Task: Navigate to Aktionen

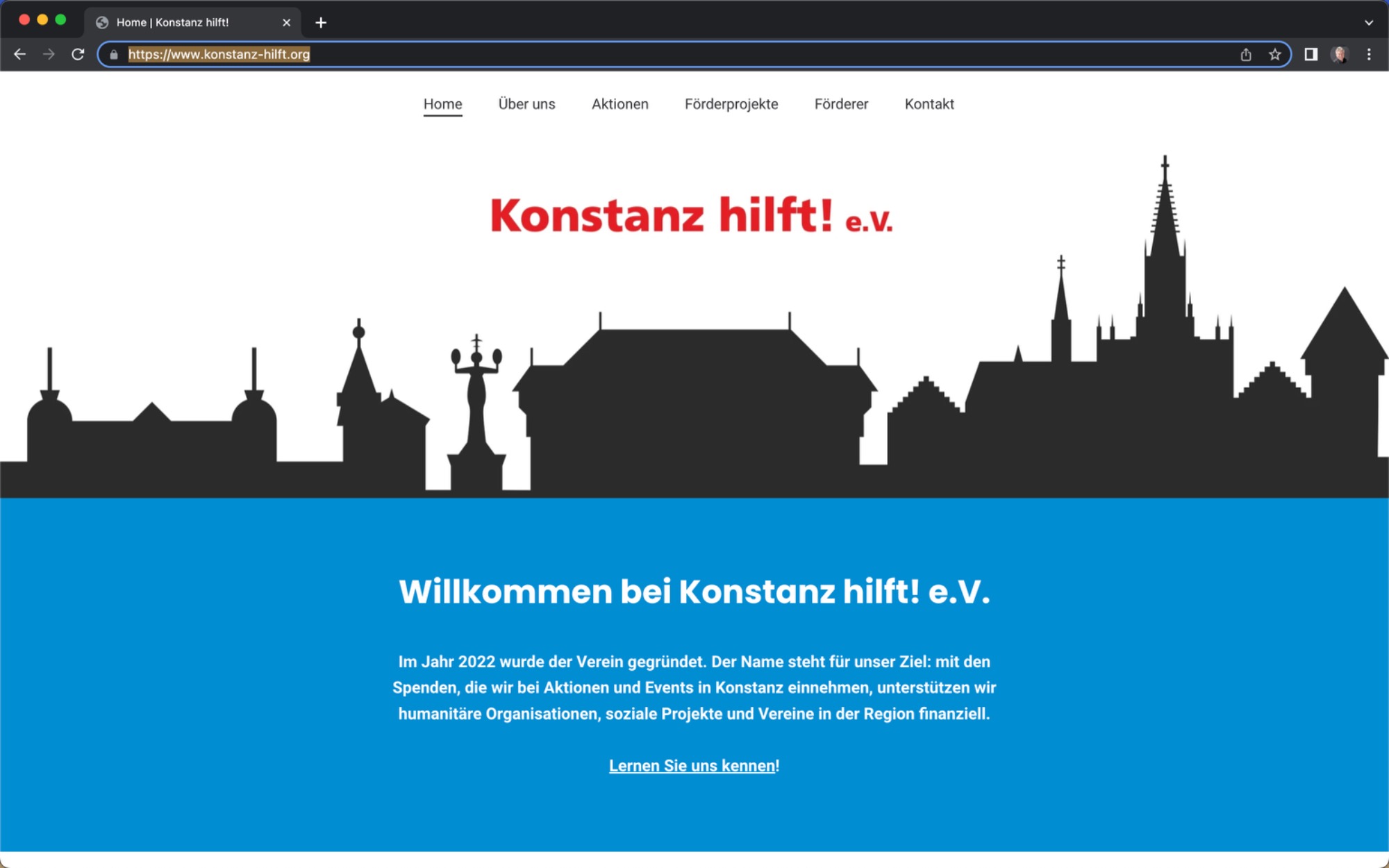Action: (x=620, y=104)
